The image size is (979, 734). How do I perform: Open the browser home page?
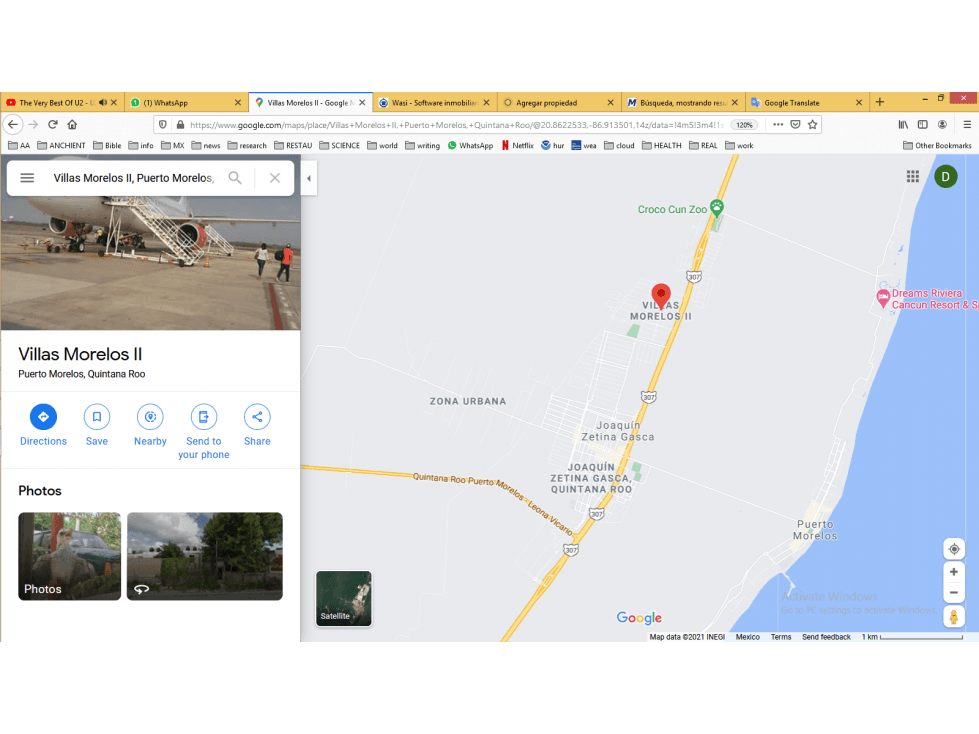(72, 125)
